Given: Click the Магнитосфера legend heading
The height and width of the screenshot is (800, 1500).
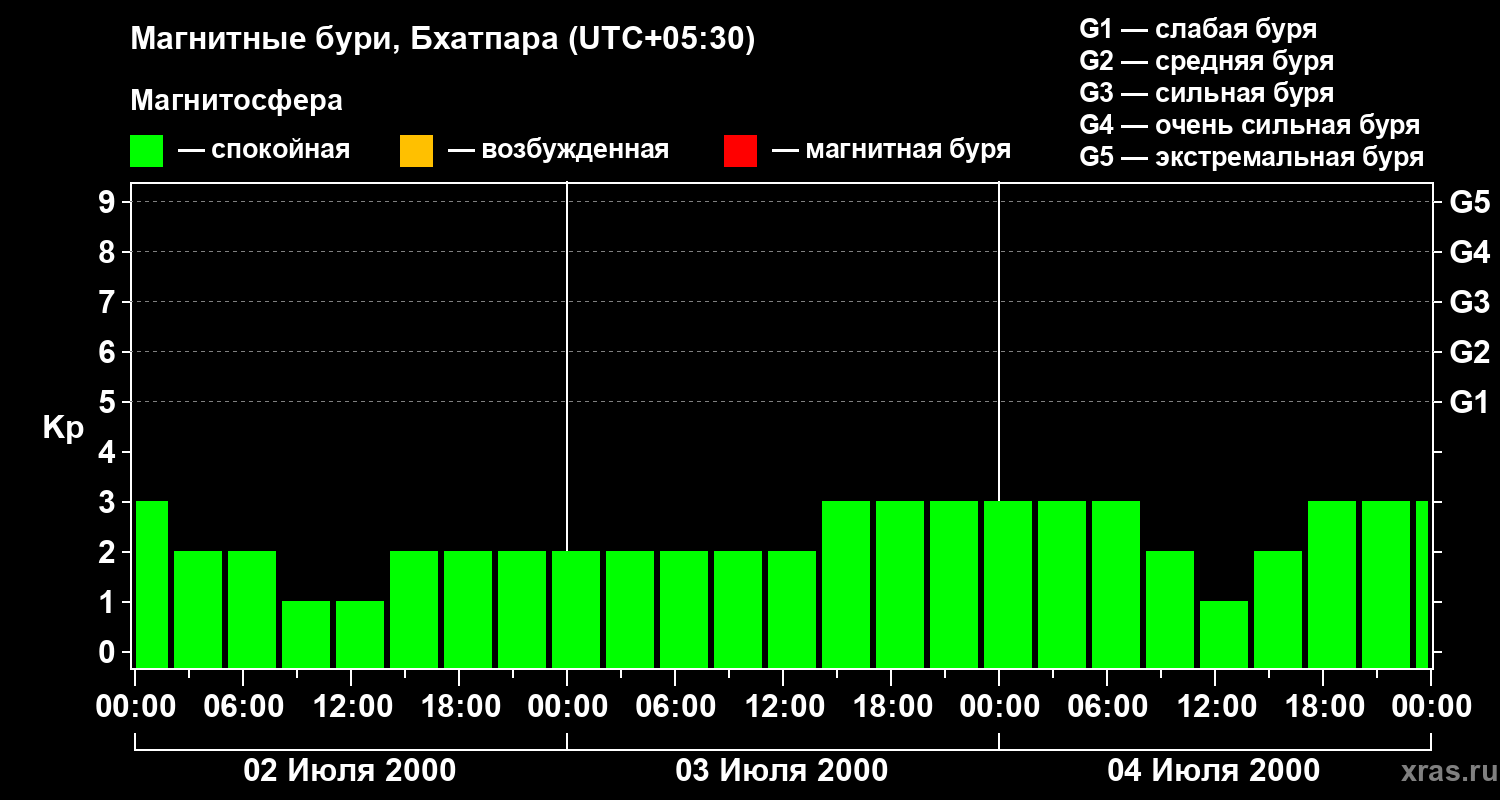Looking at the screenshot, I should (x=236, y=101).
